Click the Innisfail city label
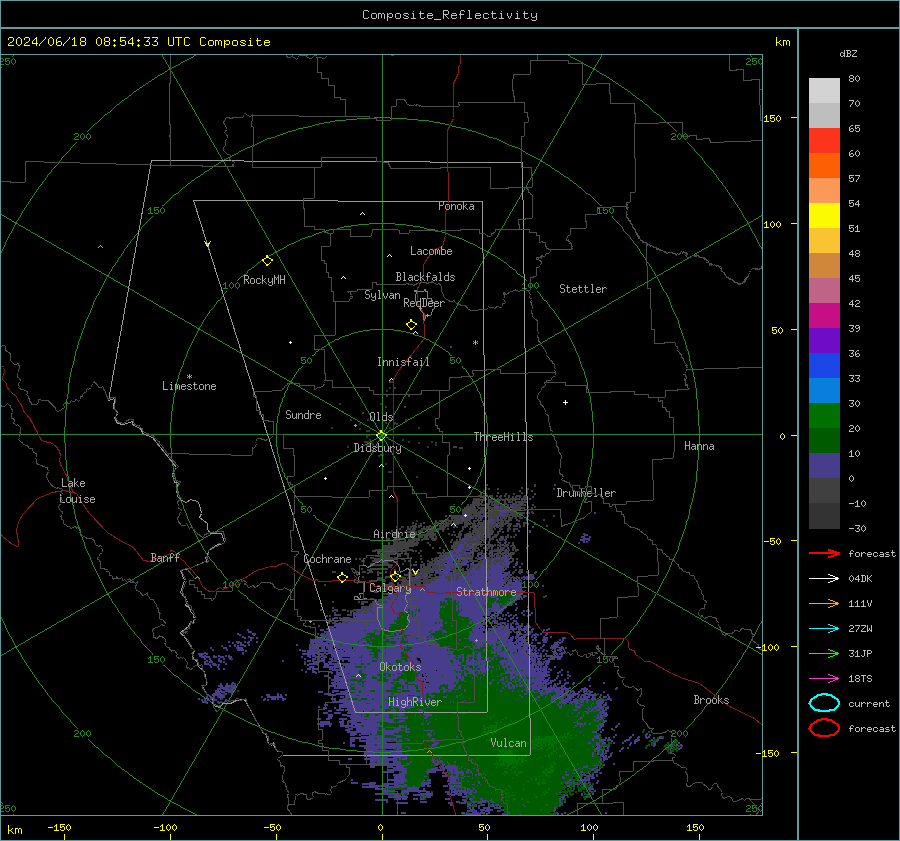Image resolution: width=900 pixels, height=841 pixels. (x=403, y=362)
